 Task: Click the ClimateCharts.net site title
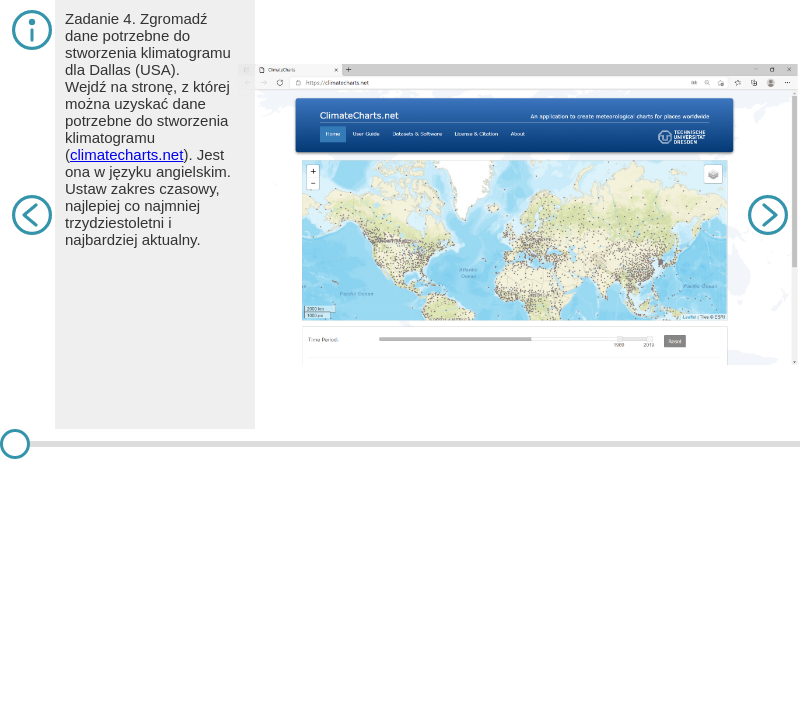(359, 115)
